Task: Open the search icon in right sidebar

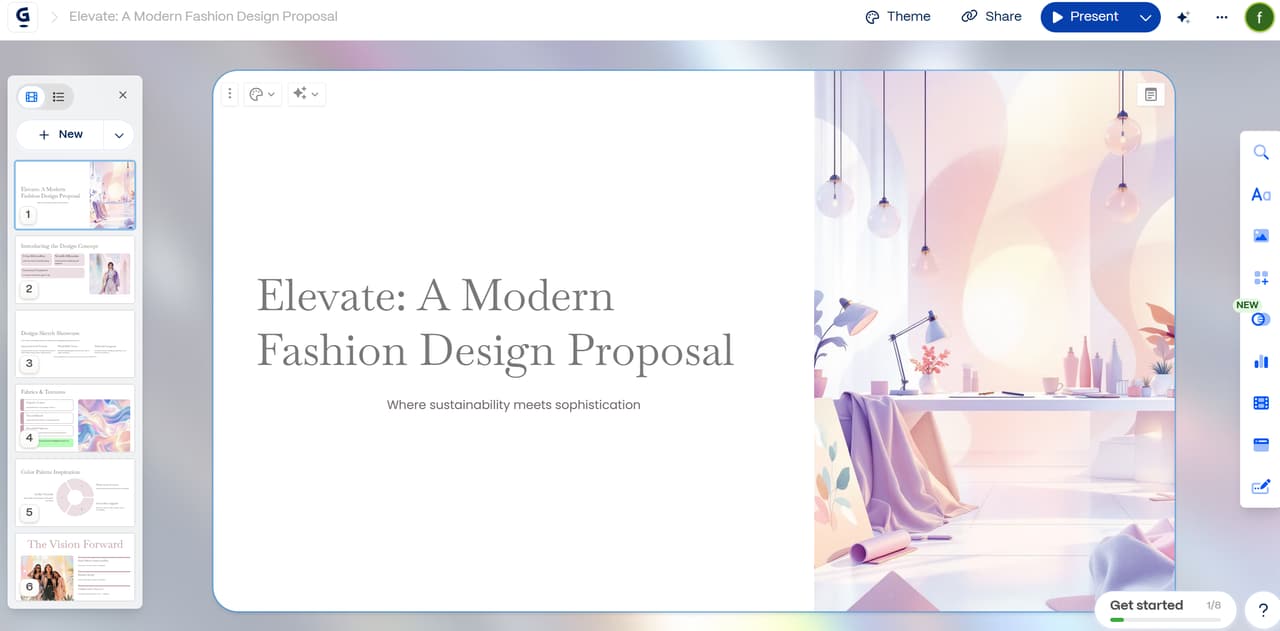Action: click(x=1260, y=152)
